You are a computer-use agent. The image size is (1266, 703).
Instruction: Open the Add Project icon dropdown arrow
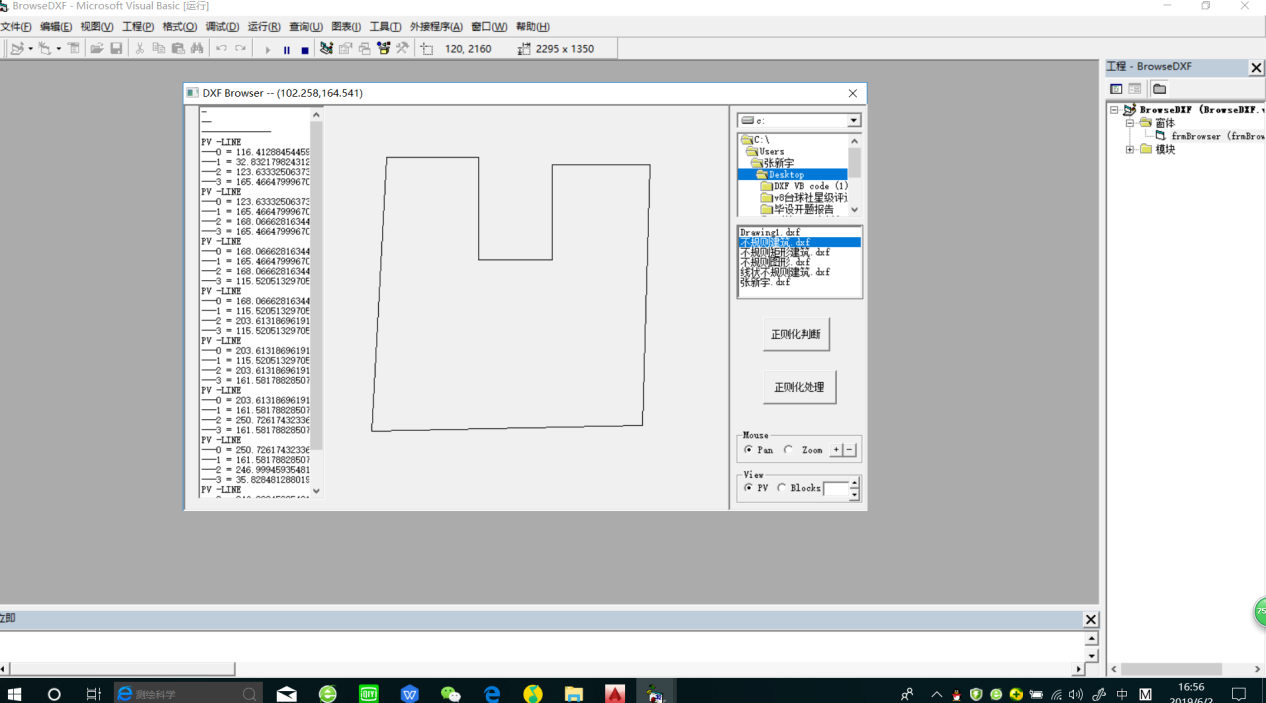tap(30, 49)
